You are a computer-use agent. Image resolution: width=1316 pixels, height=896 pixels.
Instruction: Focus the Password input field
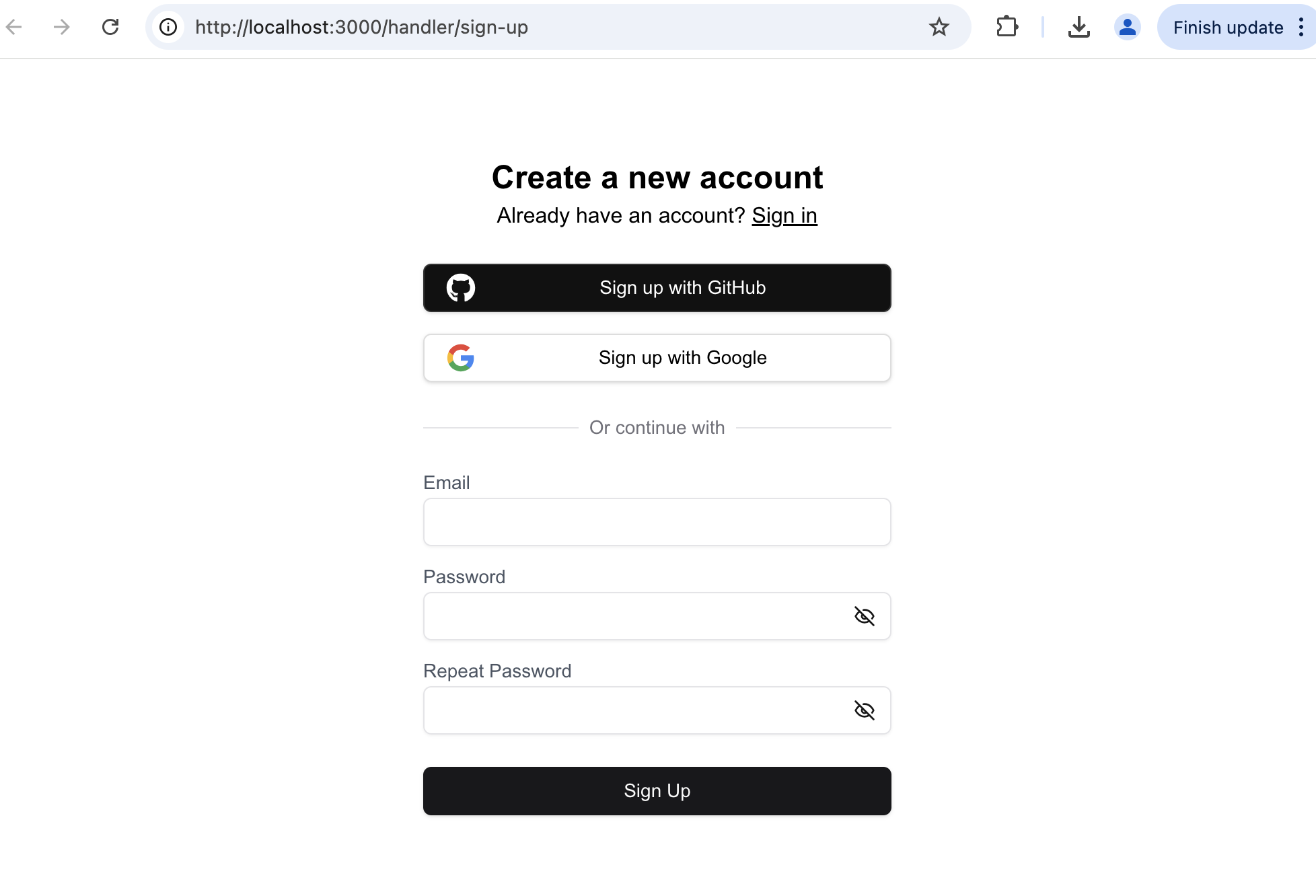[x=632, y=616]
